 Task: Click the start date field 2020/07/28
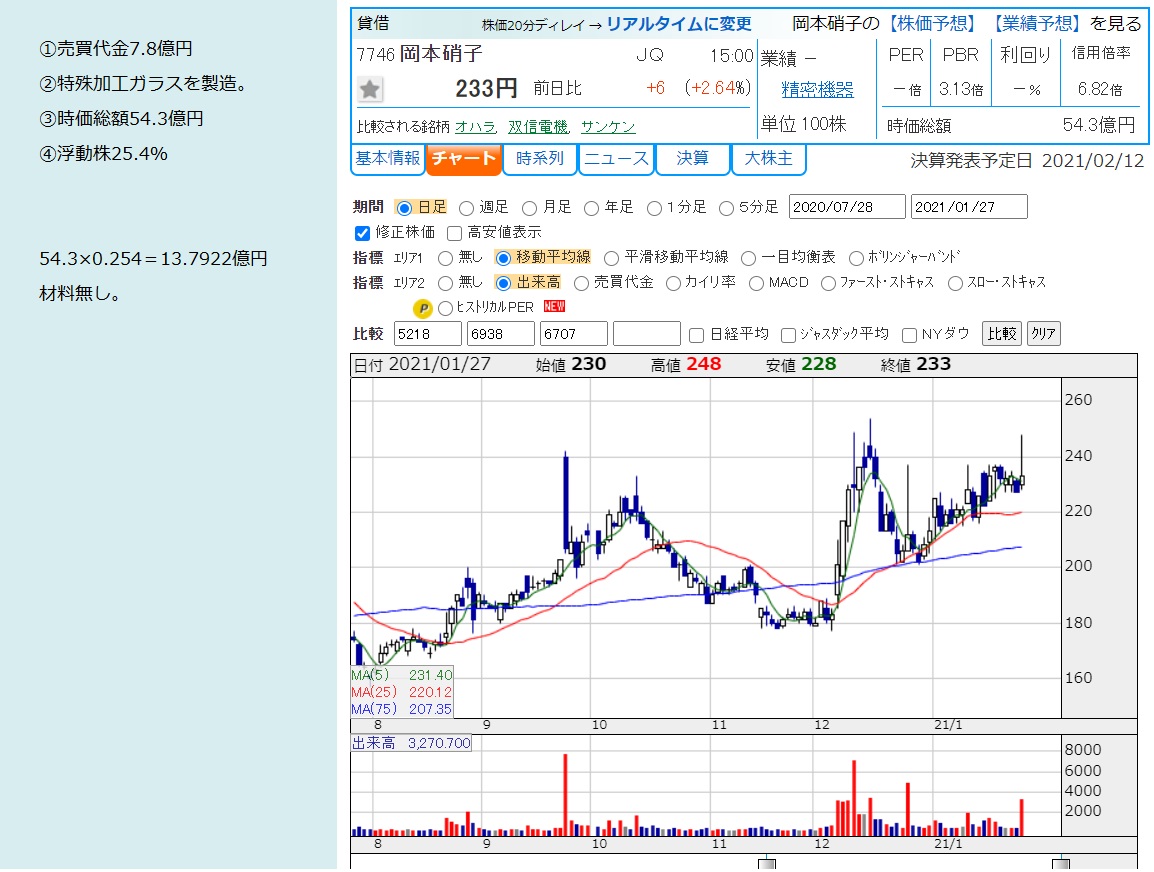click(x=847, y=207)
